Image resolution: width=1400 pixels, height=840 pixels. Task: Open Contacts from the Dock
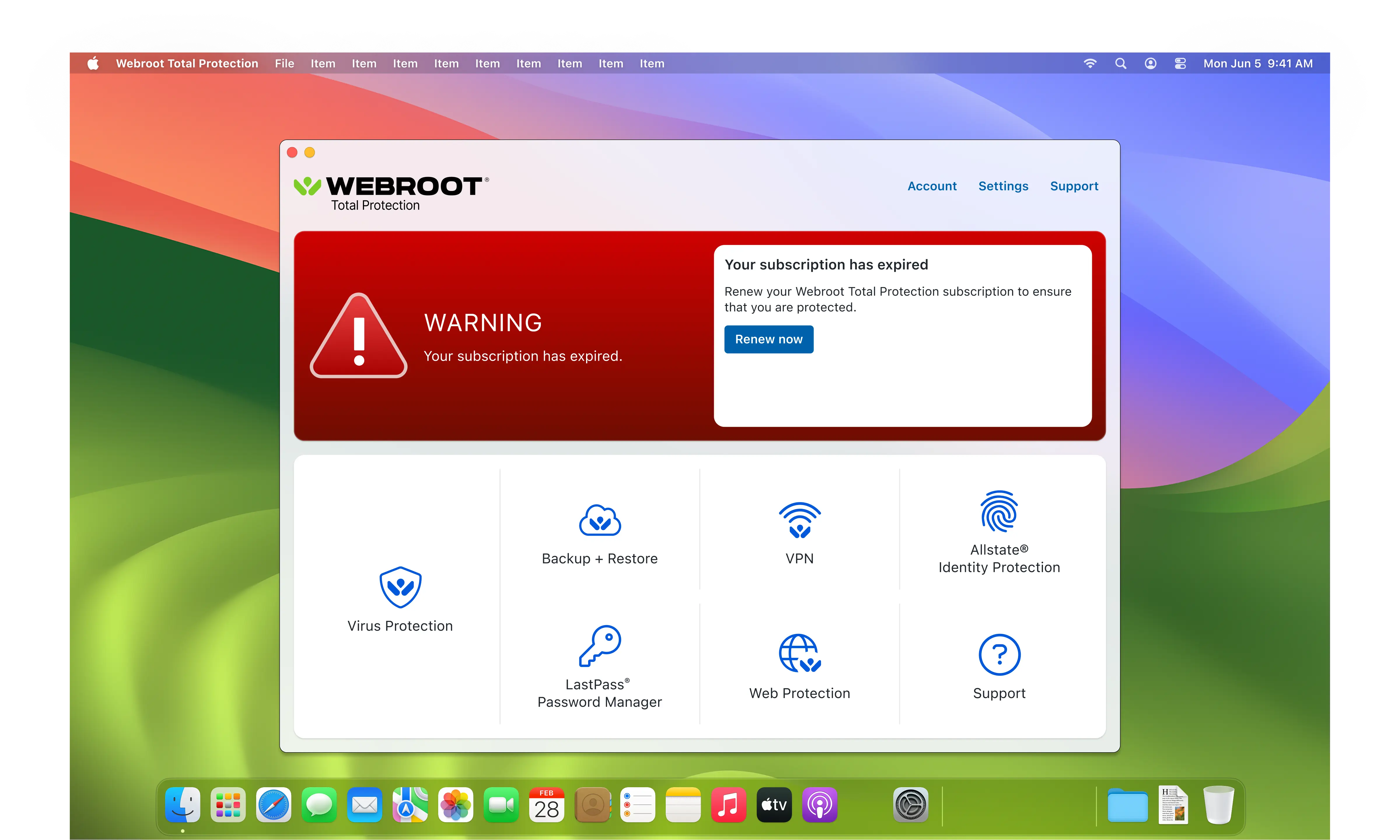point(592,804)
